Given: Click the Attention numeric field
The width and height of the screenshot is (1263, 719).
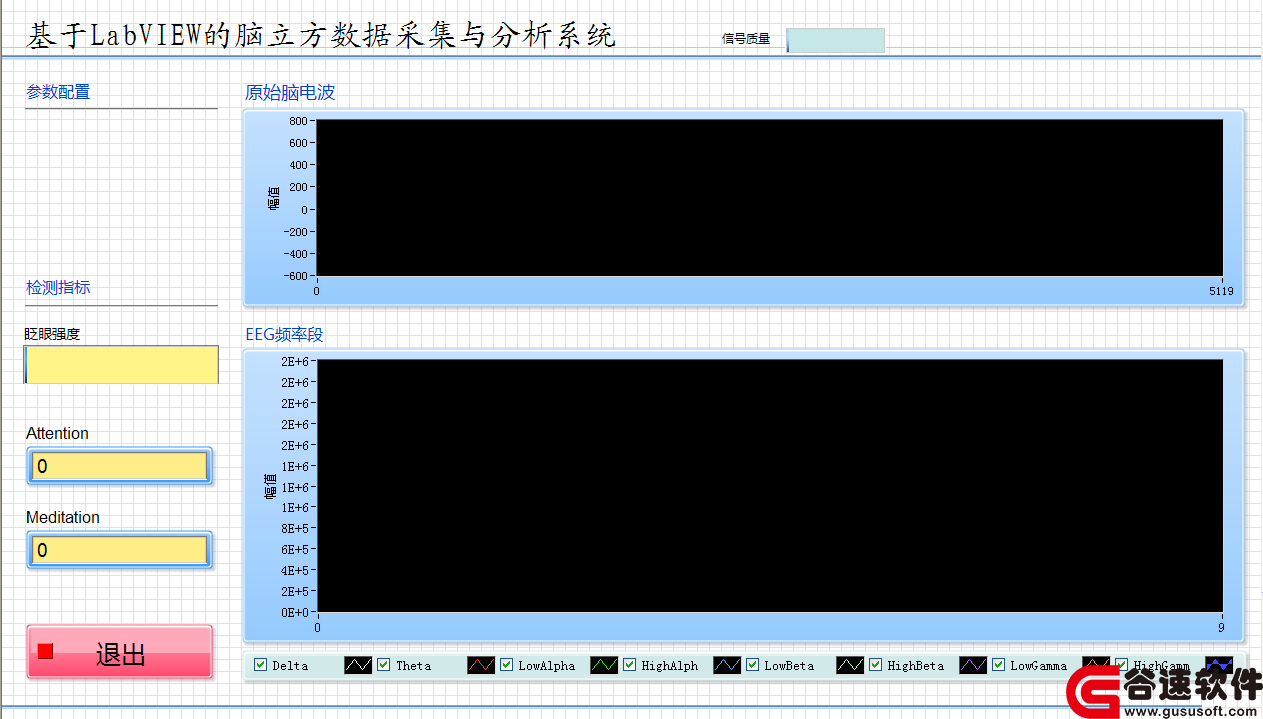Looking at the screenshot, I should pyautogui.click(x=120, y=466).
